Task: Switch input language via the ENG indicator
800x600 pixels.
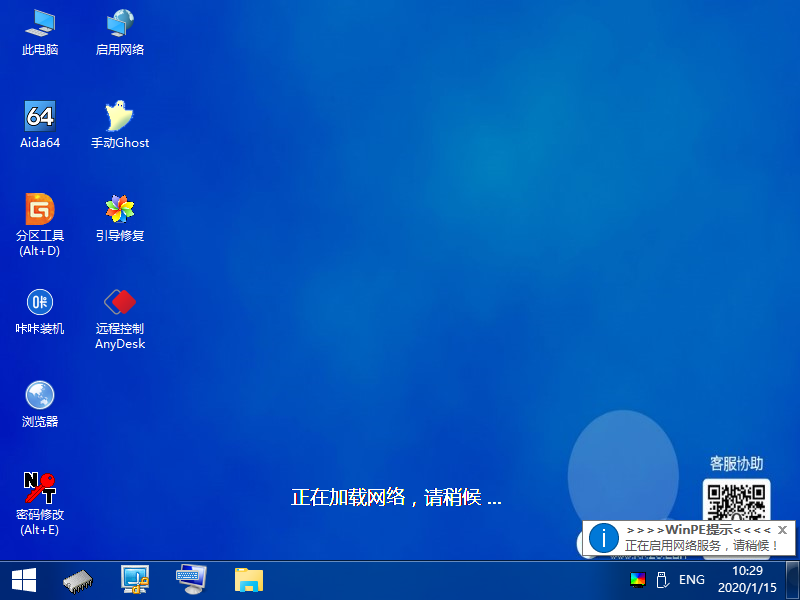Action: [x=691, y=578]
